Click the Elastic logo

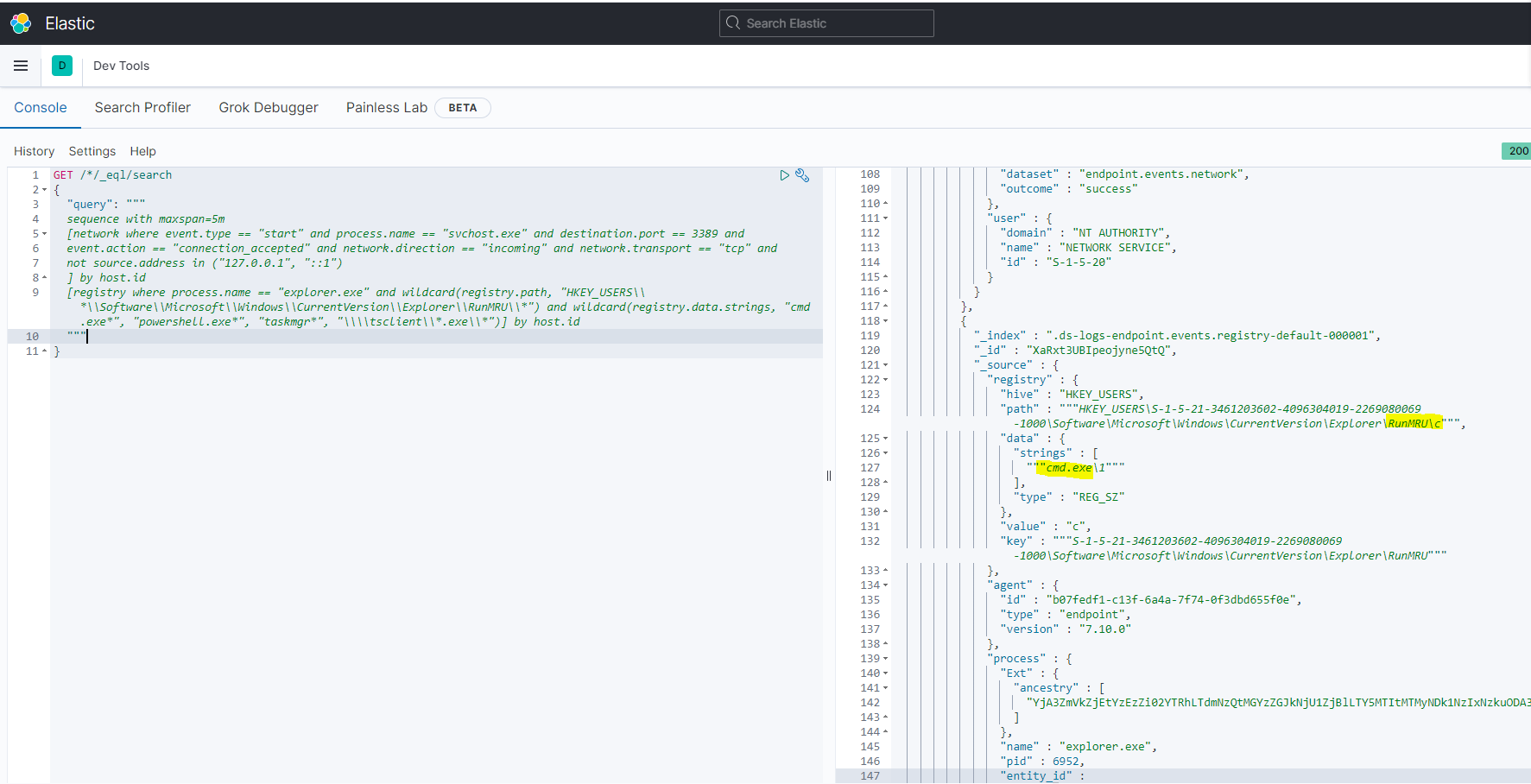pyautogui.click(x=20, y=22)
